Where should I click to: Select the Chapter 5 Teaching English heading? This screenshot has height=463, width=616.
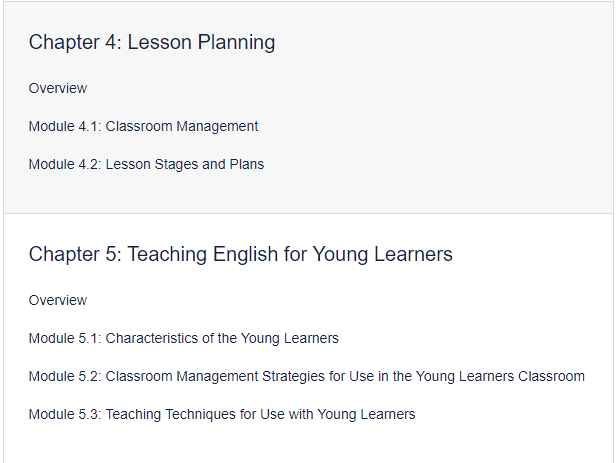[x=240, y=254]
